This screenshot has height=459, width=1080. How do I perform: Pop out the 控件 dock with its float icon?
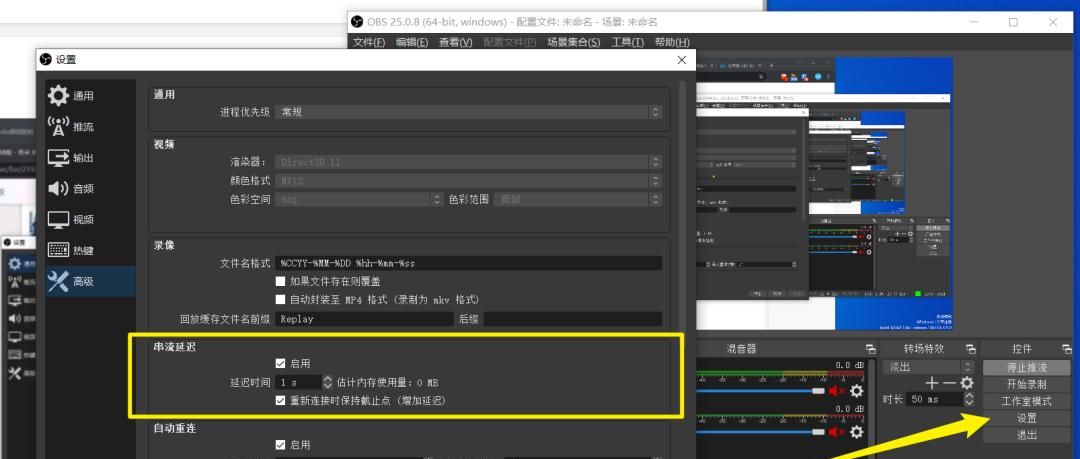[1066, 349]
